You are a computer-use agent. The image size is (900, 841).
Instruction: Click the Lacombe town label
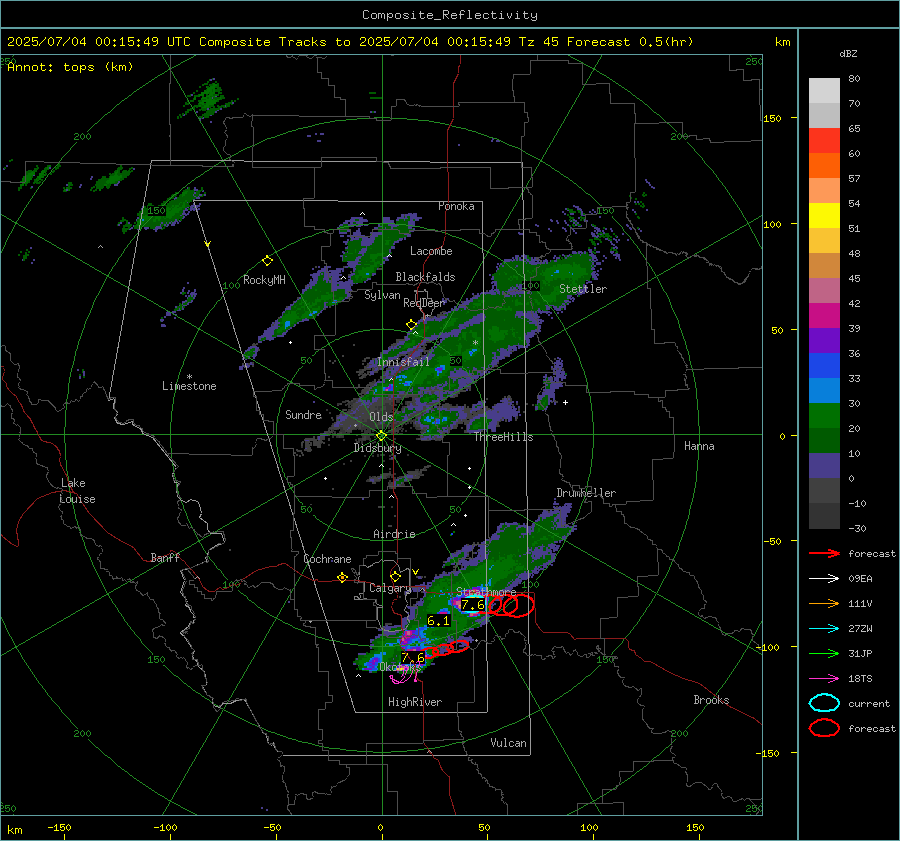[431, 251]
